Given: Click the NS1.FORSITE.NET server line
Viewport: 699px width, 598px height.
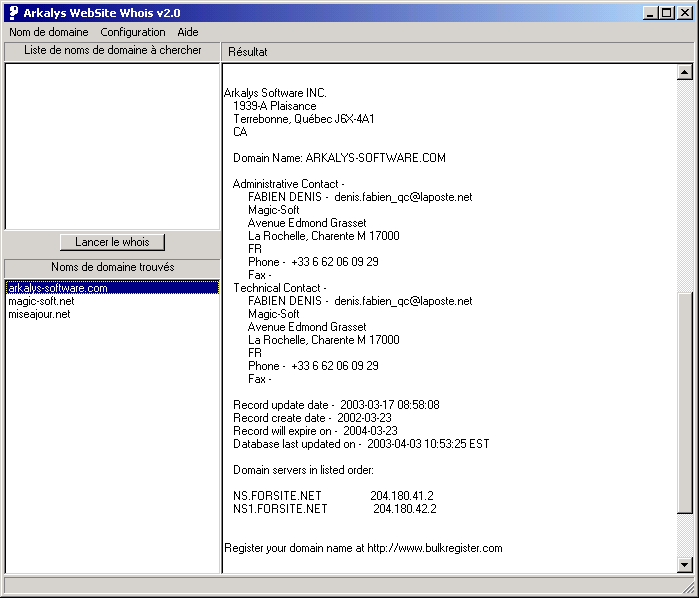Looking at the screenshot, I should coord(335,508).
